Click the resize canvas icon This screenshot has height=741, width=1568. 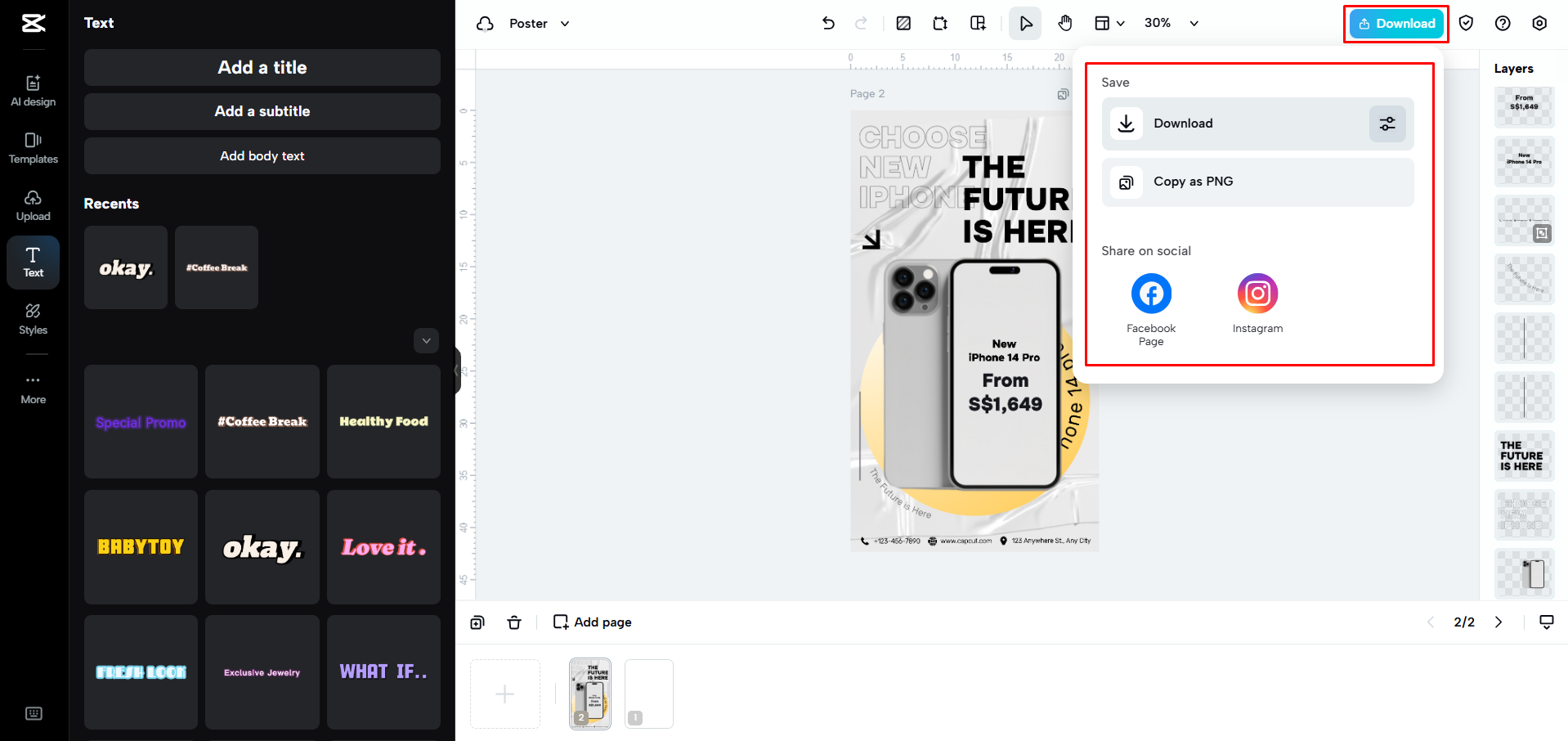940,24
